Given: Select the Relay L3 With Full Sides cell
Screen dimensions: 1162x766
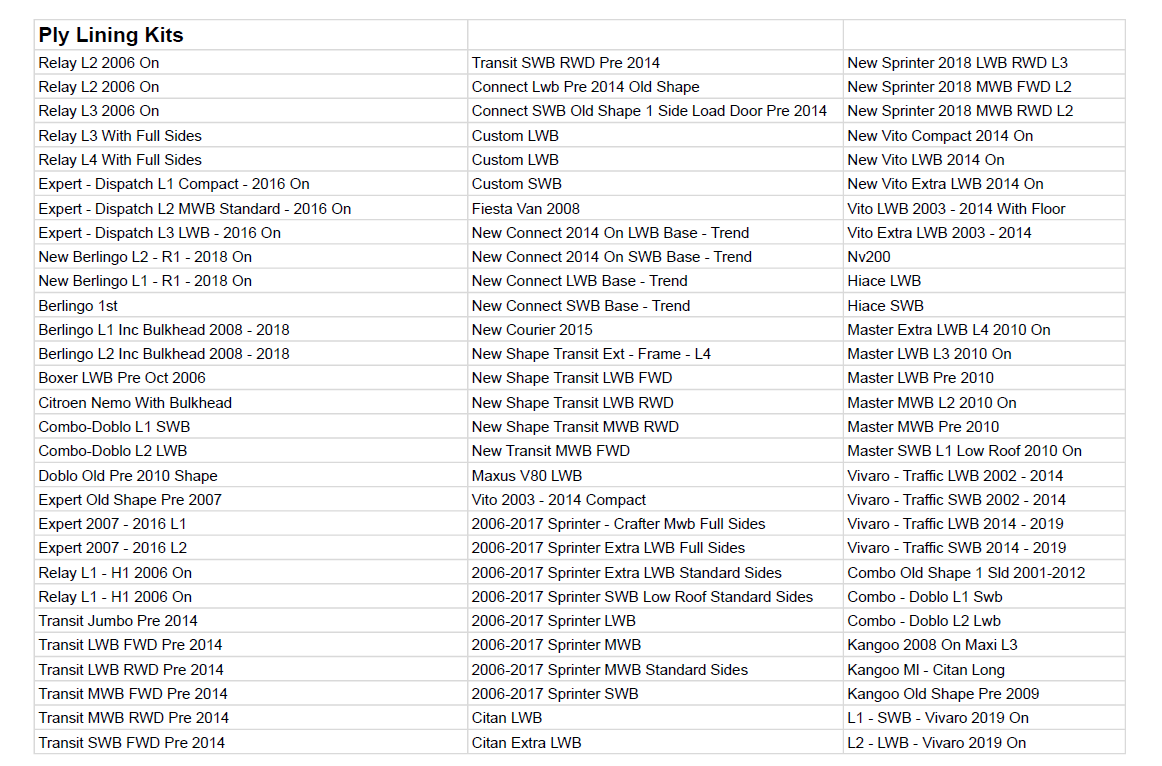Looking at the screenshot, I should [x=120, y=136].
